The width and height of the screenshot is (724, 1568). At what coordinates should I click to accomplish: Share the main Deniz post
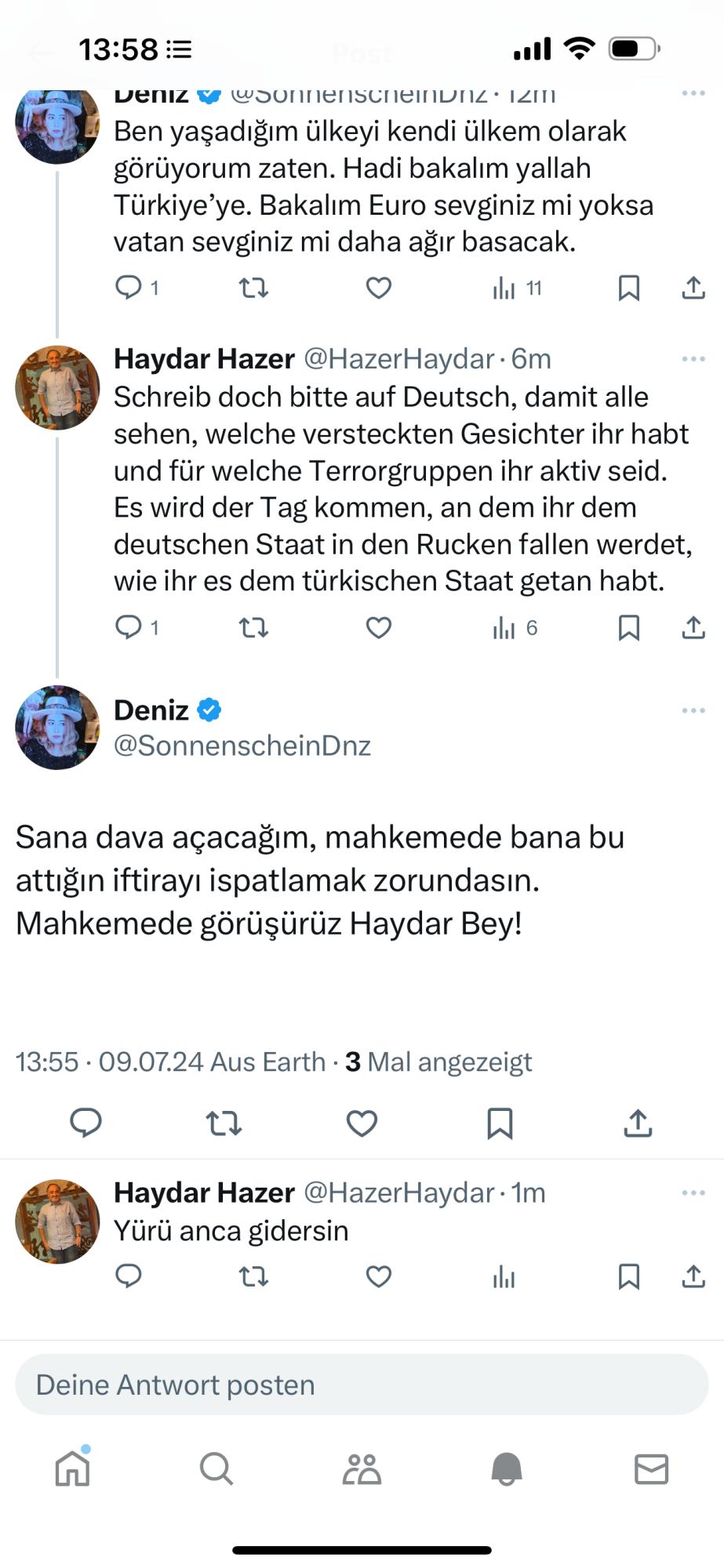click(x=638, y=1123)
